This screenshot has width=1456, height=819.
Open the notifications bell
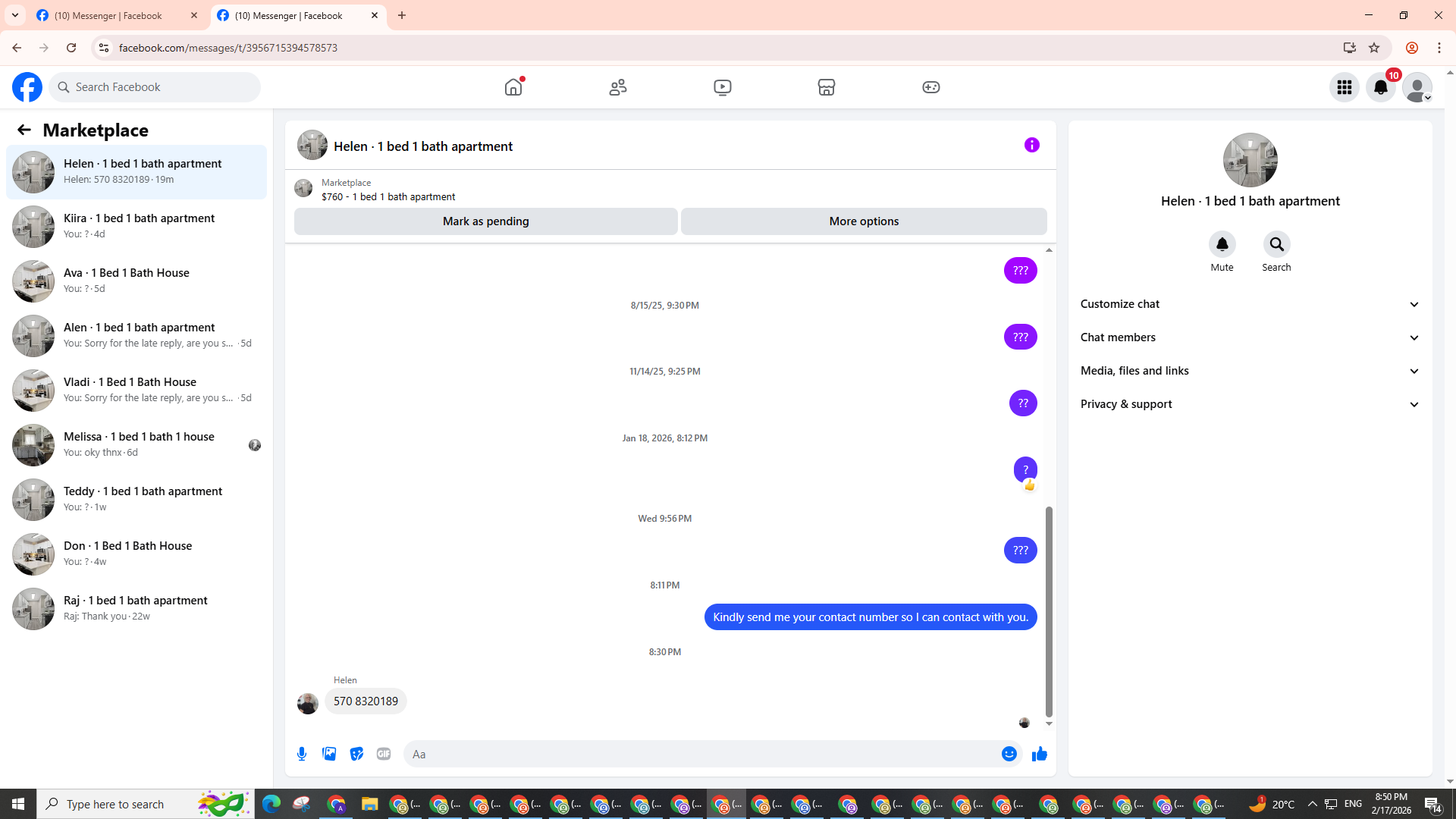pyautogui.click(x=1380, y=87)
